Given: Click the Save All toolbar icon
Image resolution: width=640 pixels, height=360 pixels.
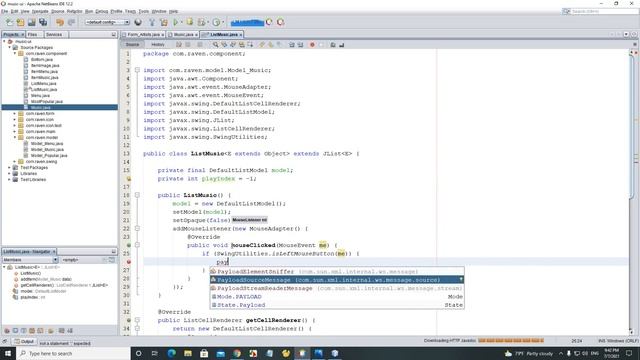Looking at the screenshot, I should coord(43,22).
